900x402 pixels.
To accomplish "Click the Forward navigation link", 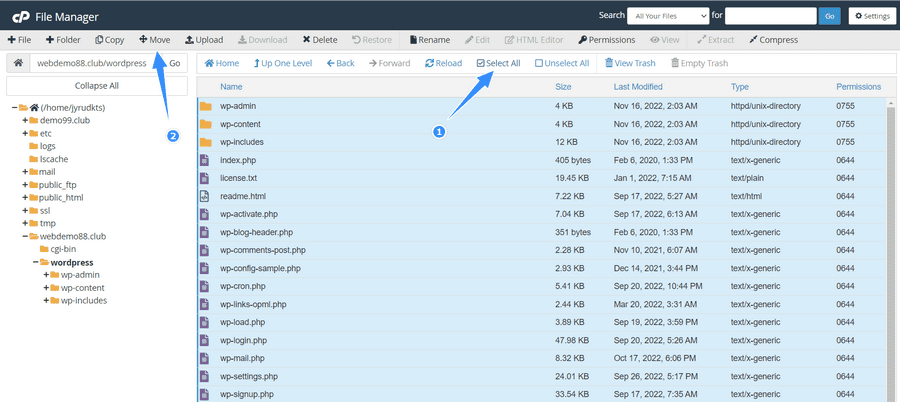I will (390, 63).
